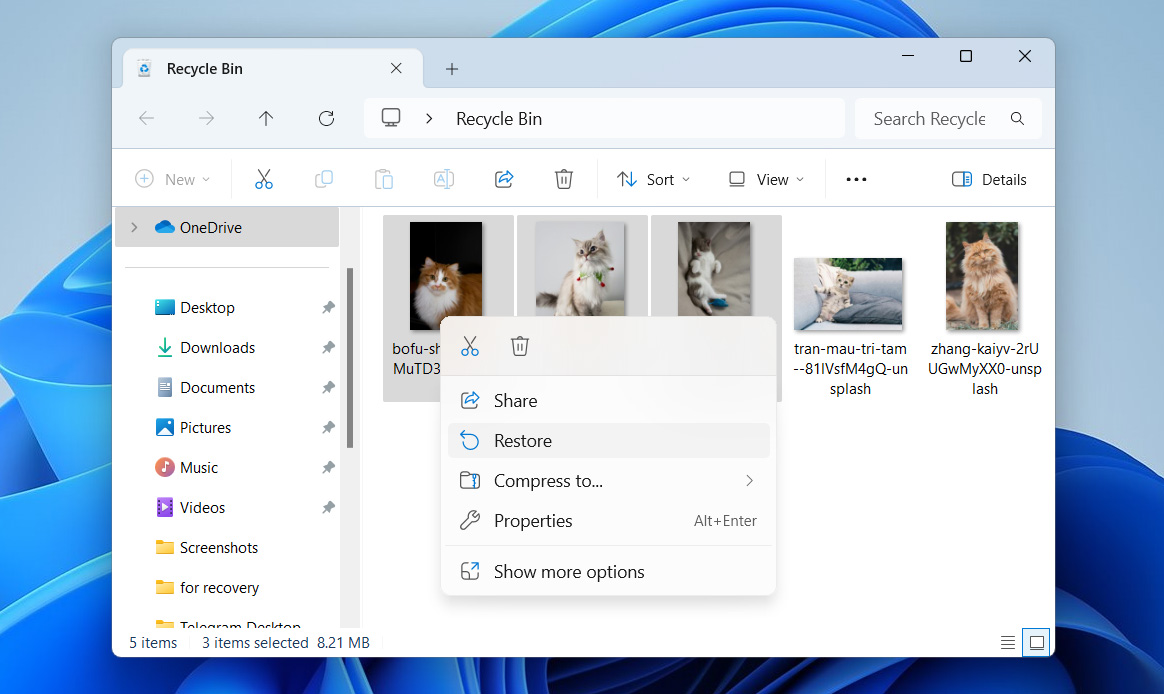Image resolution: width=1164 pixels, height=694 pixels.
Task: Click the Delete trash in the context menu
Action: [x=520, y=346]
